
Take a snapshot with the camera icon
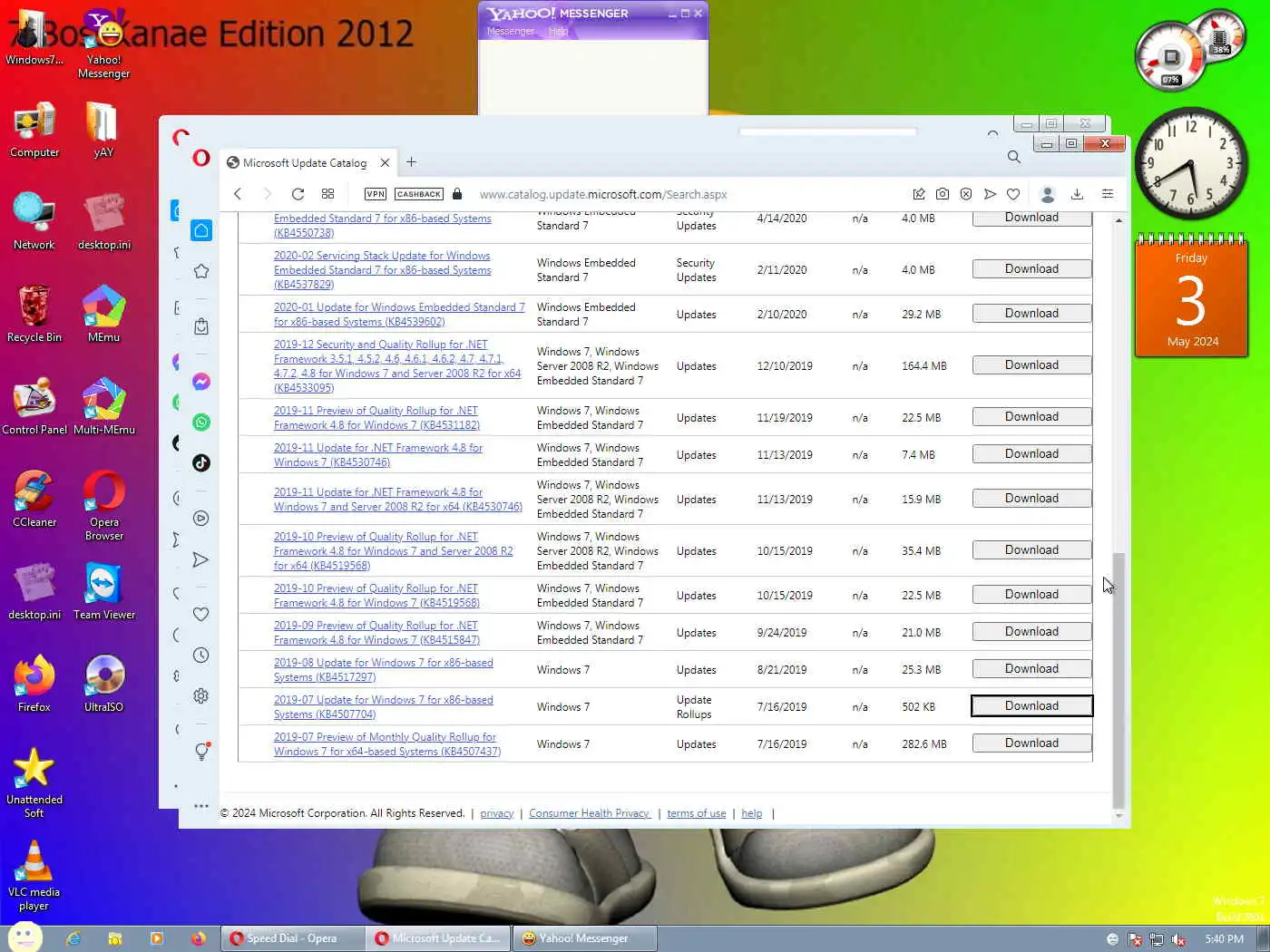(943, 194)
